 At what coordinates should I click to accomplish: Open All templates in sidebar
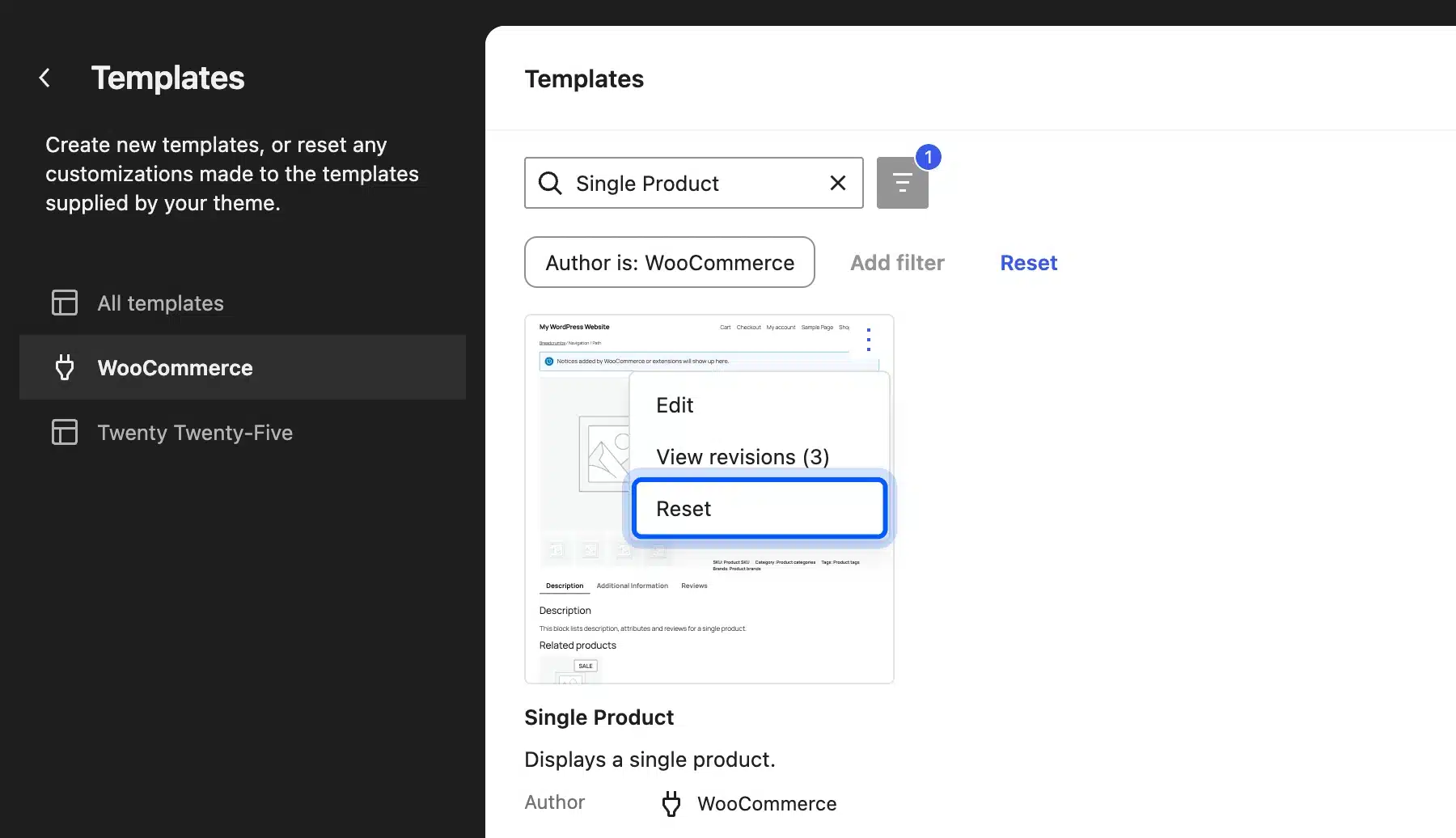[243, 303]
